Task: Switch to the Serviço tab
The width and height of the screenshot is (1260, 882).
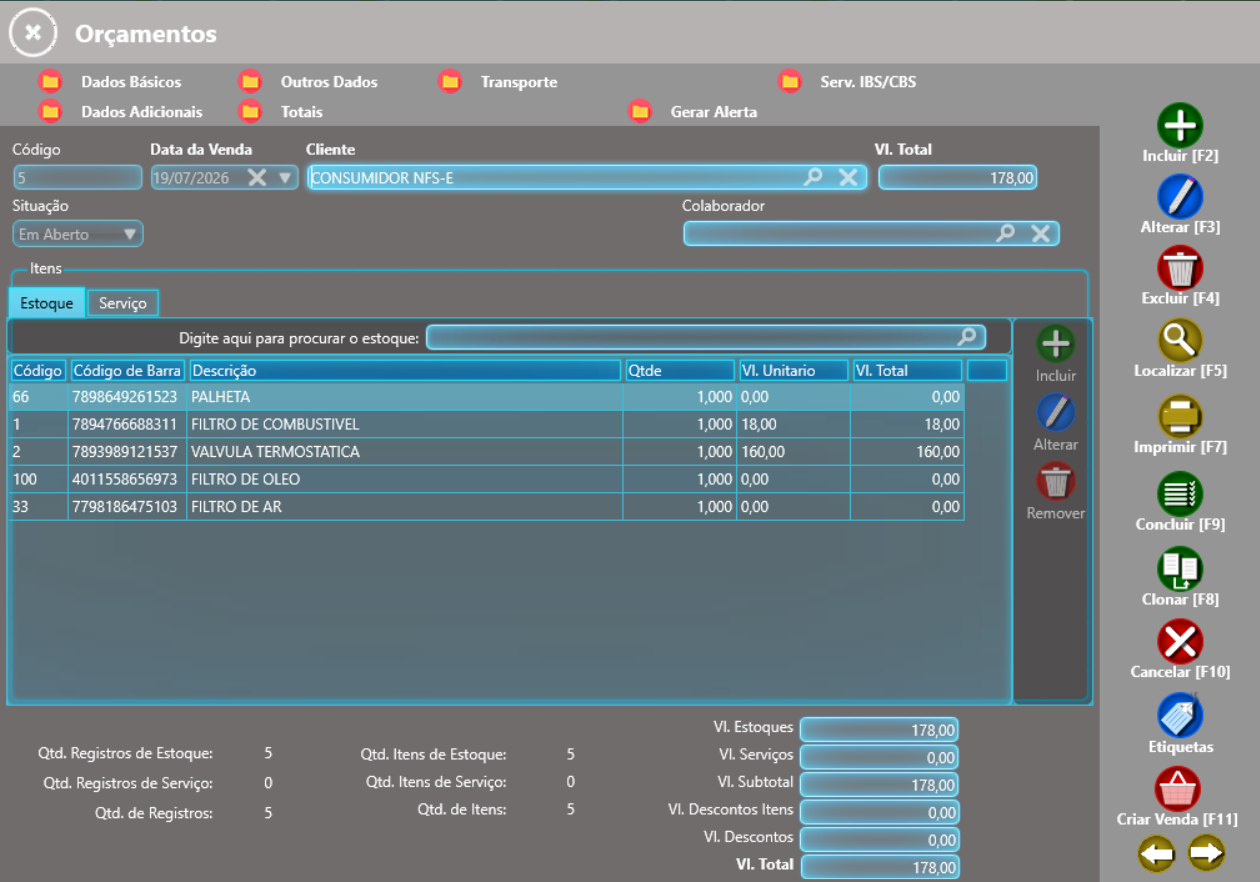Action: pos(123,303)
